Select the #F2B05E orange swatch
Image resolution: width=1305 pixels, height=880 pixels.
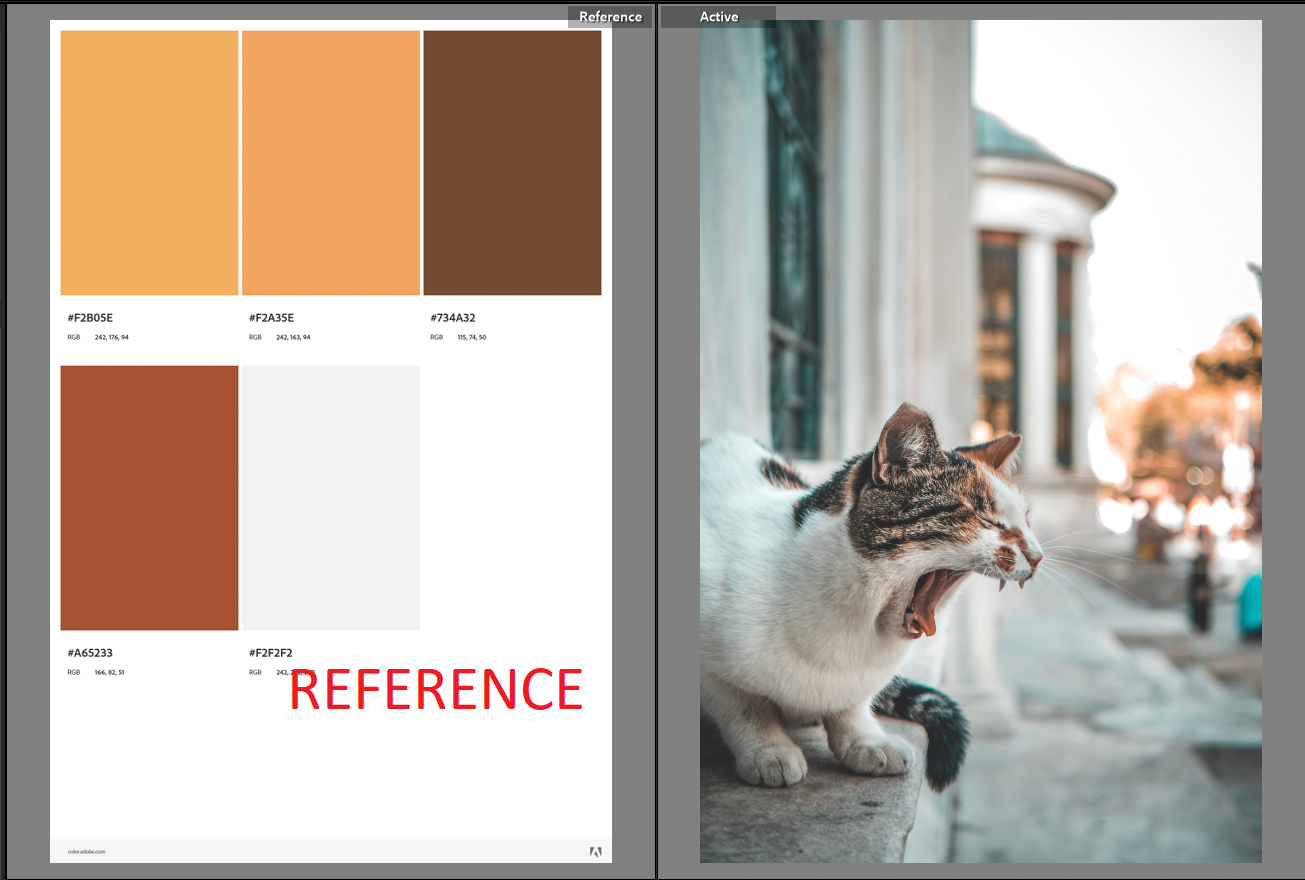coord(148,160)
